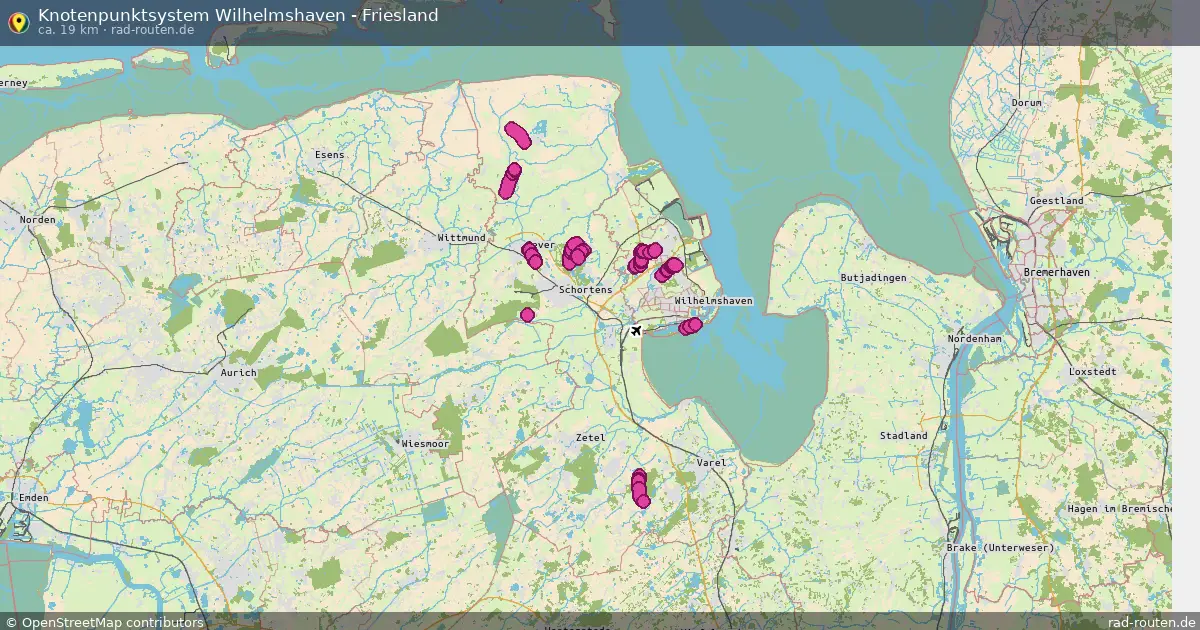The height and width of the screenshot is (630, 1200).
Task: Select the pink marker cluster over Jever
Action: (x=532, y=255)
